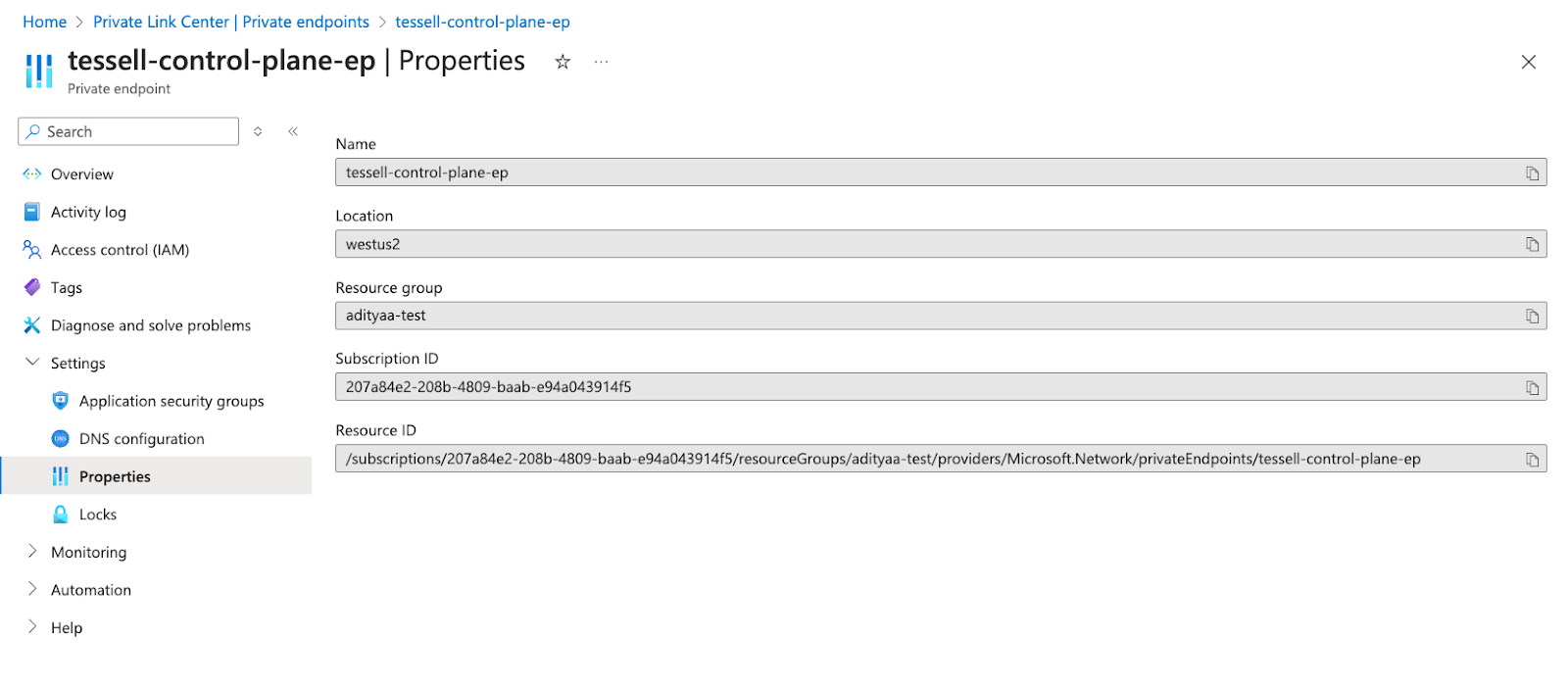Image resolution: width=1568 pixels, height=688 pixels.
Task: Expand the Automation section
Action: click(32, 589)
